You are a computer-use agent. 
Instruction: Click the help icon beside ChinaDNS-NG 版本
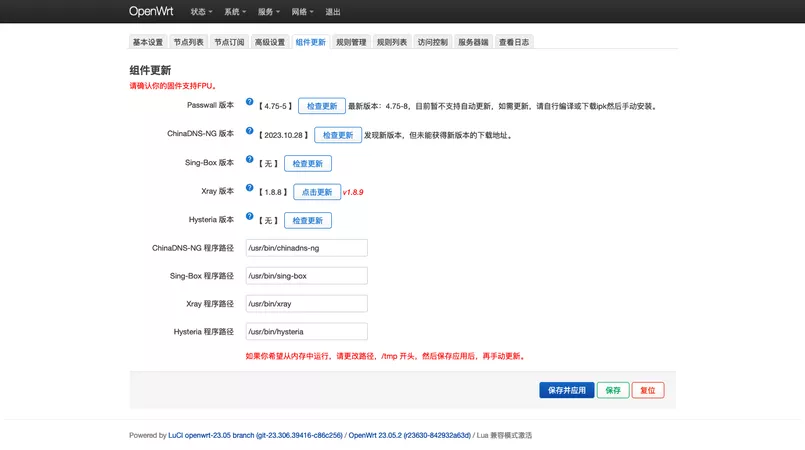point(250,130)
